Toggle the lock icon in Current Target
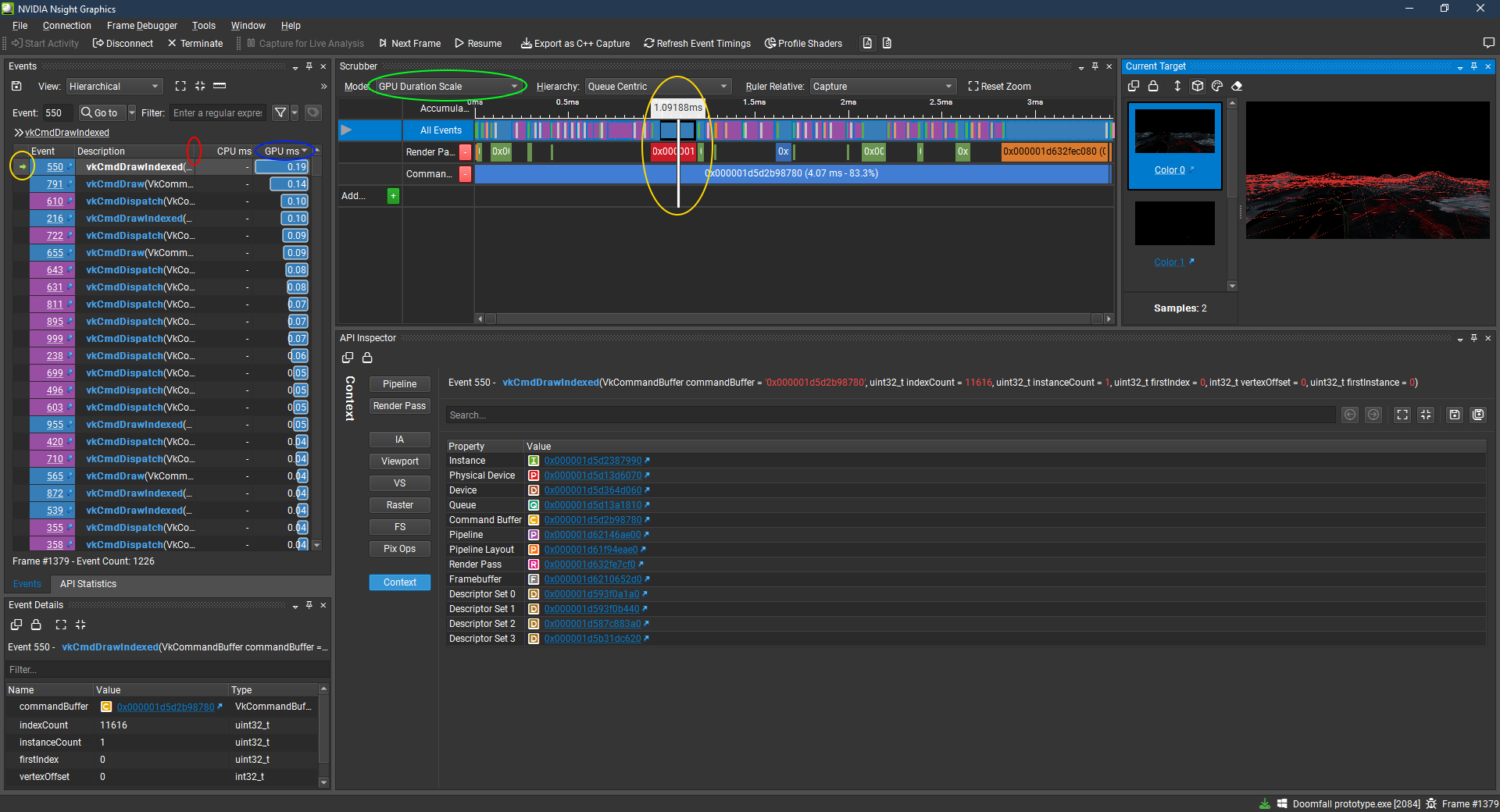The image size is (1500, 812). coord(1153,86)
